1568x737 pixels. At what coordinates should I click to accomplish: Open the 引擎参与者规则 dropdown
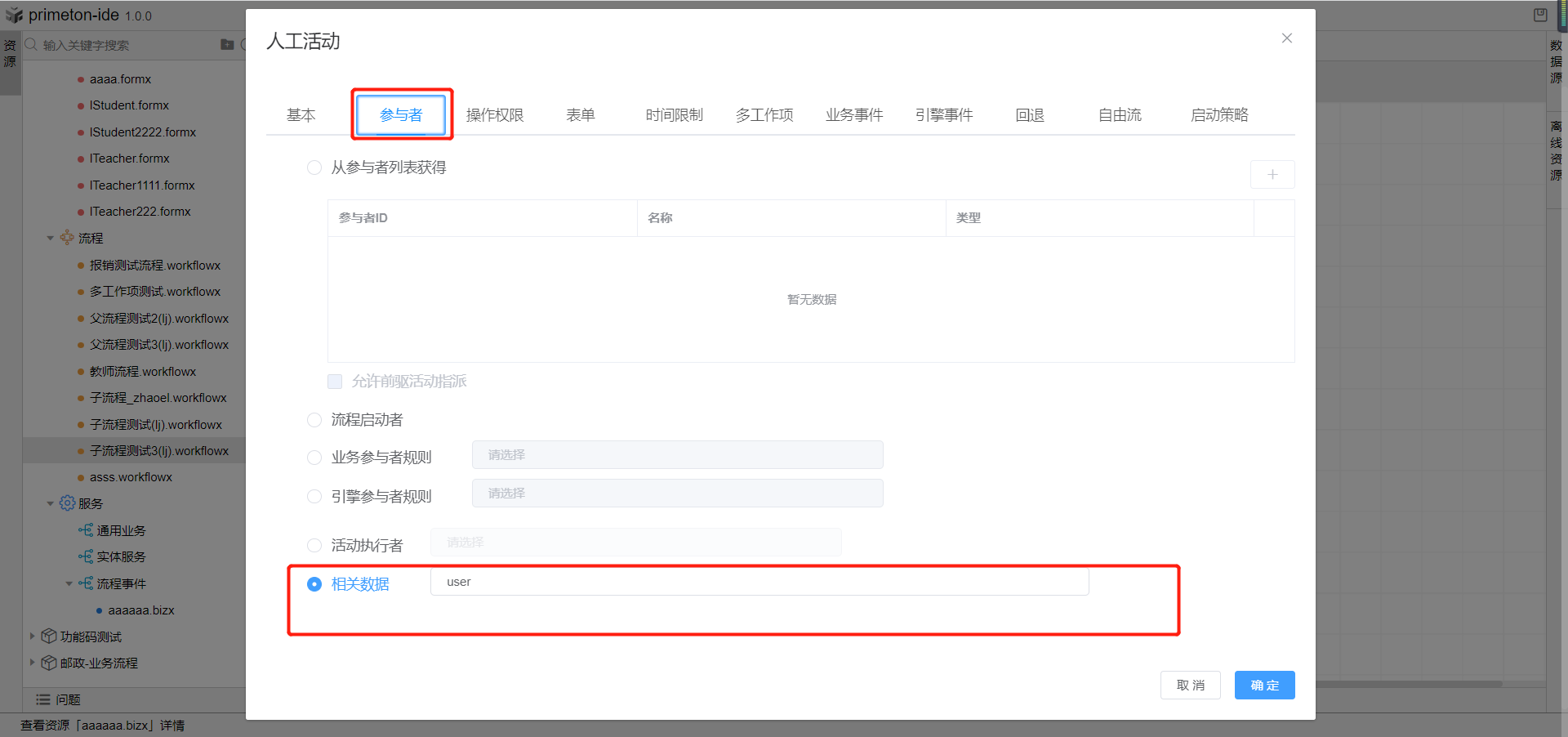point(677,494)
